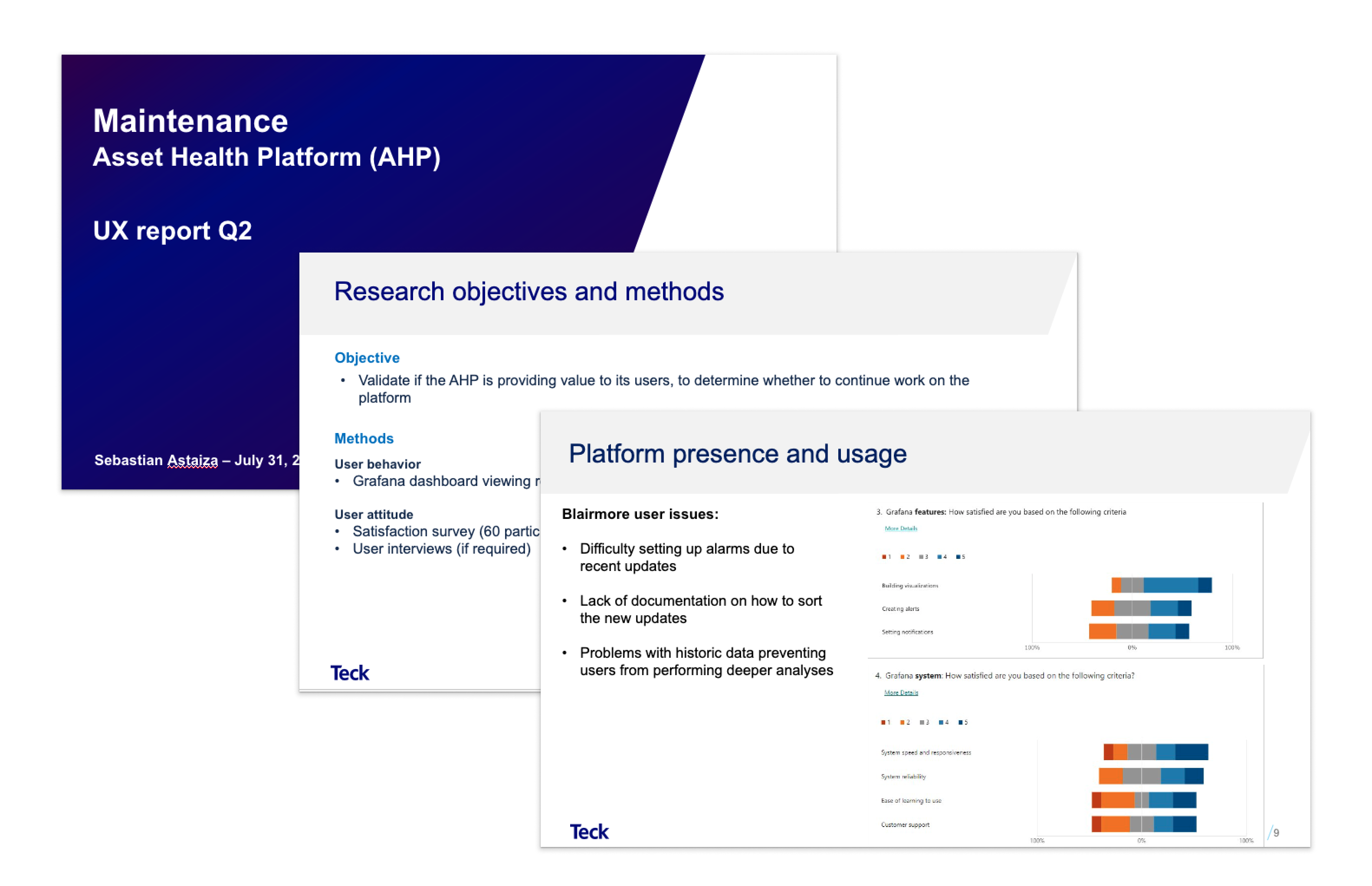
Task: Select the Setting notifications row label
Action: 907,632
